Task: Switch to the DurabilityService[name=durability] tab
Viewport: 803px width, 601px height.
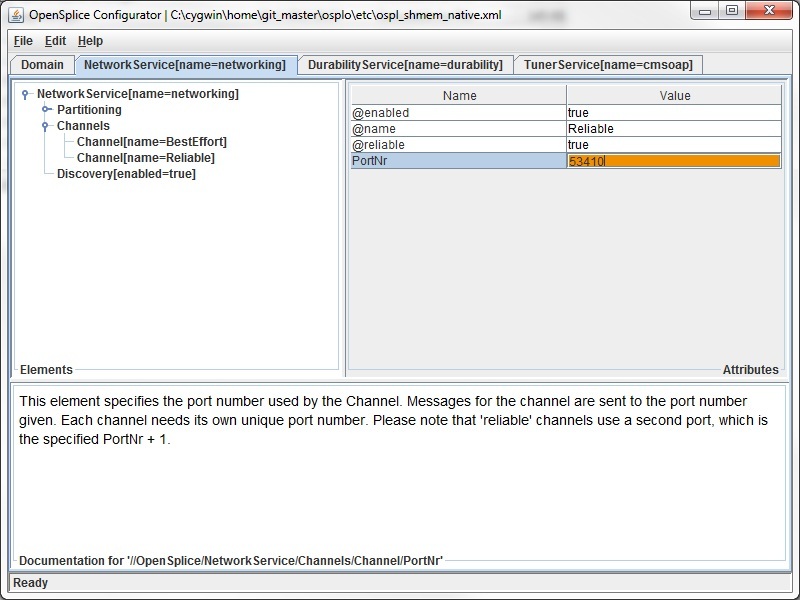Action: (x=405, y=65)
